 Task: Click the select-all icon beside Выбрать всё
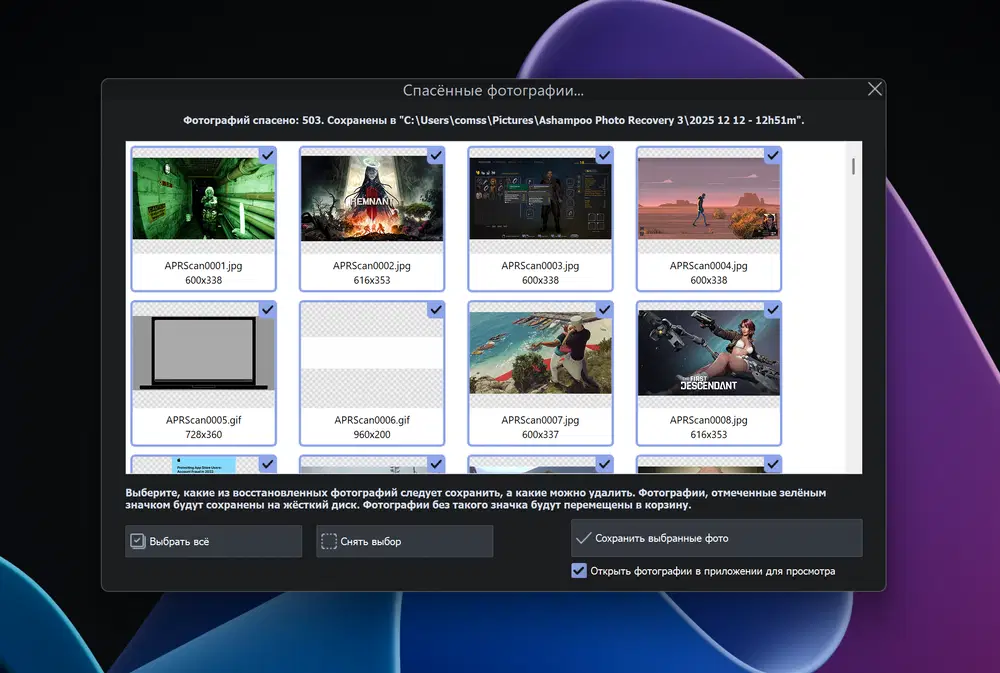tap(138, 541)
